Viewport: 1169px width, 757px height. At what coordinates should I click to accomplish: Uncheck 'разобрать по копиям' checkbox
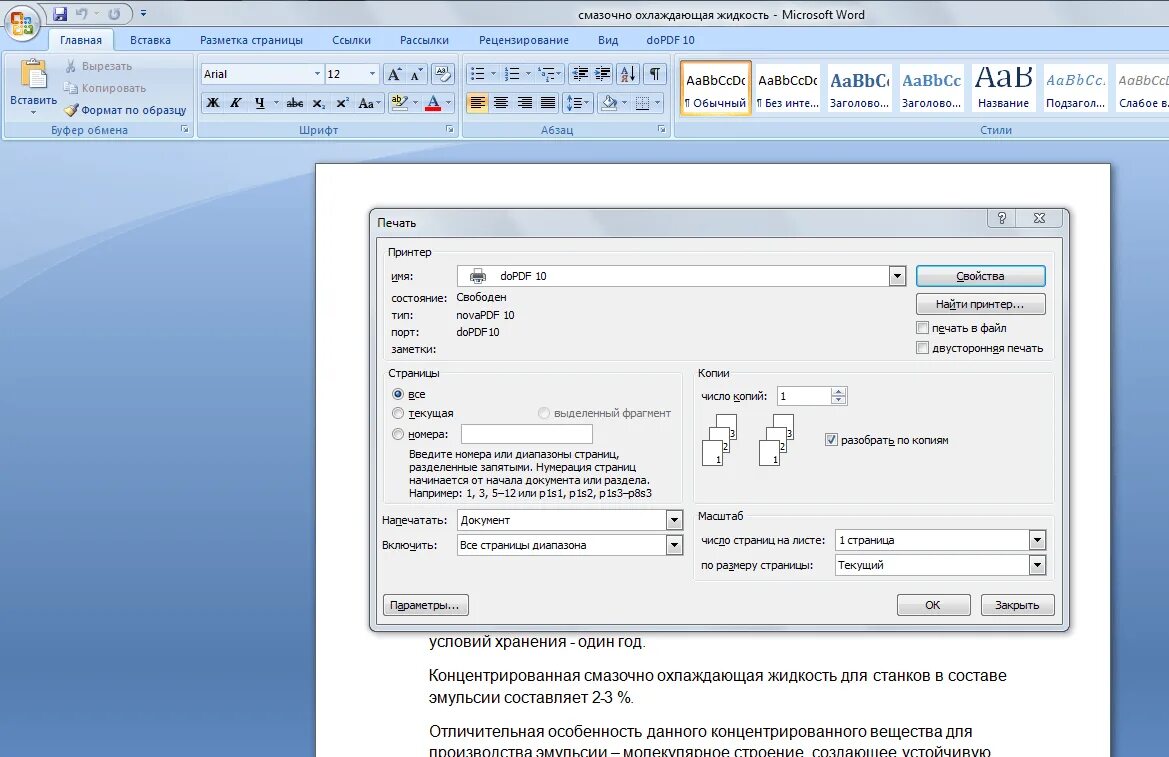click(x=831, y=440)
